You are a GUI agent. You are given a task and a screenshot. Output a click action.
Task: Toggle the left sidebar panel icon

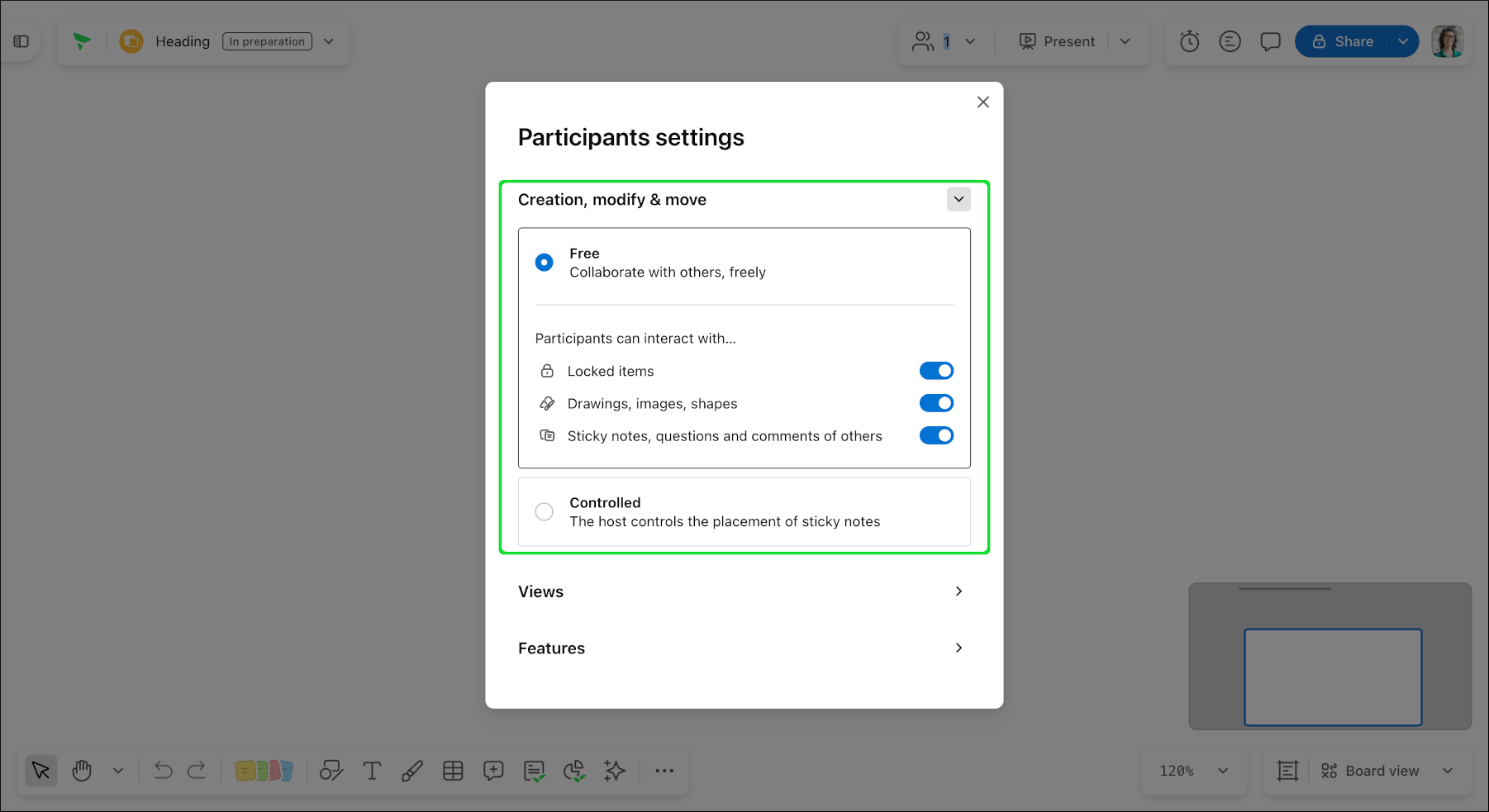[x=21, y=41]
